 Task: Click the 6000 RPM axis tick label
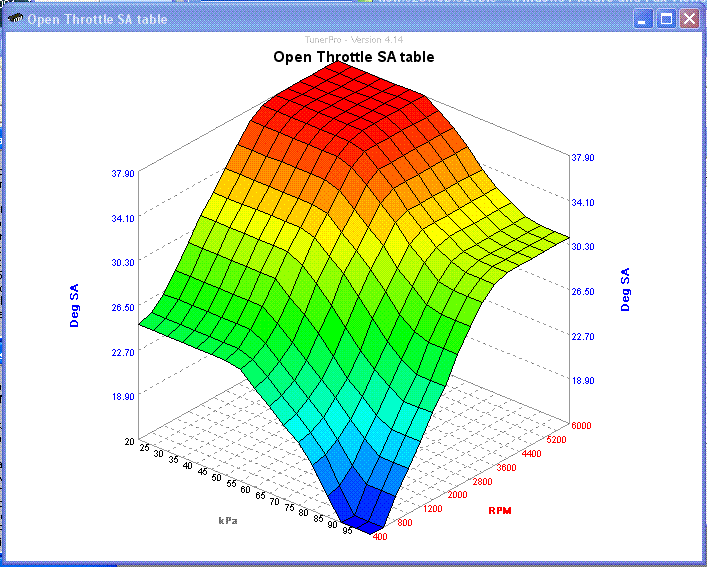pyautogui.click(x=581, y=426)
